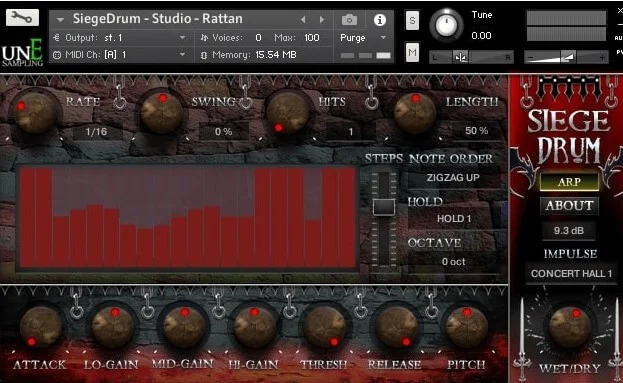Open the instrument info icon

[x=379, y=19]
